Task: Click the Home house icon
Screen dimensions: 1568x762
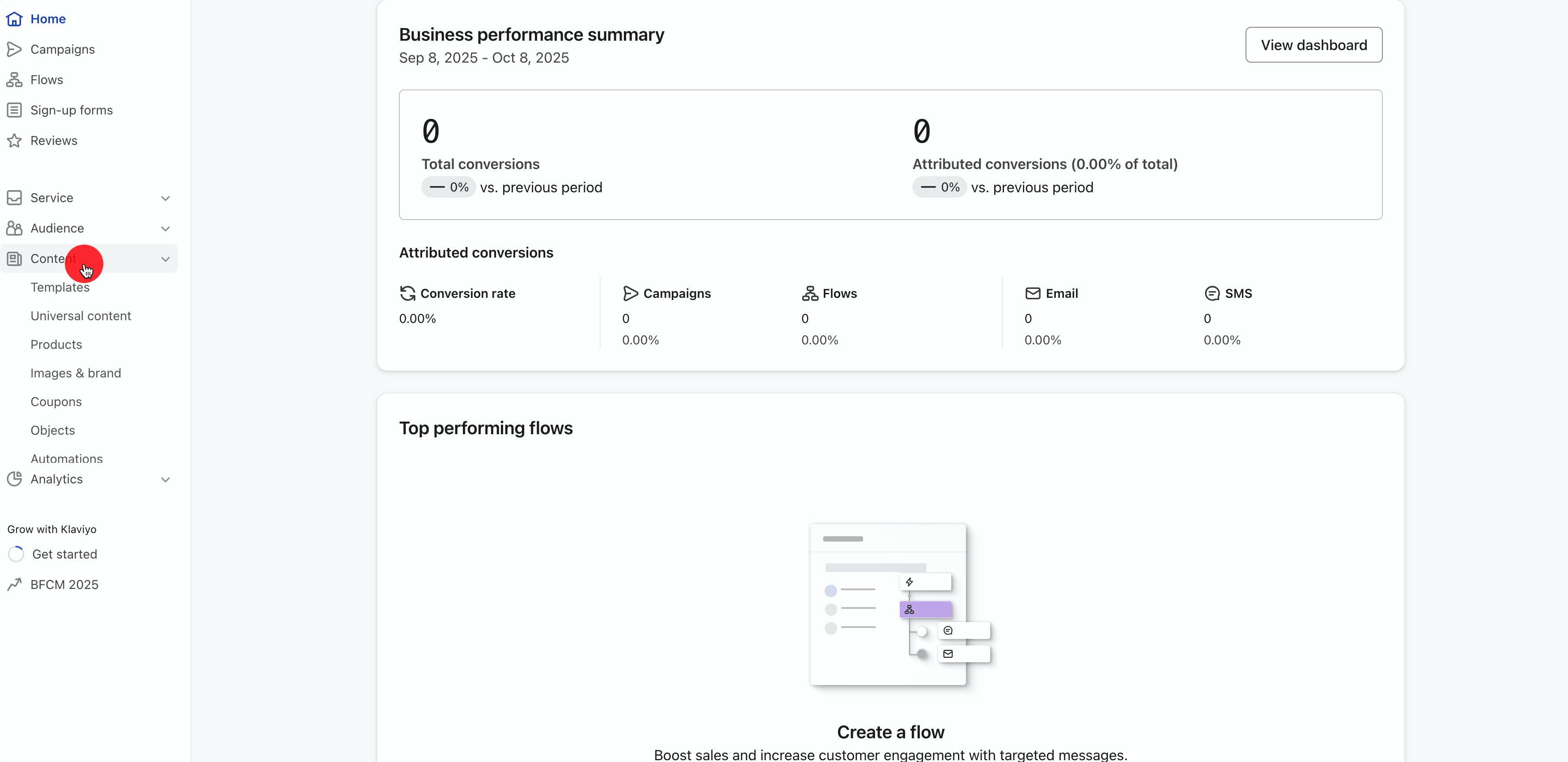Action: [14, 19]
